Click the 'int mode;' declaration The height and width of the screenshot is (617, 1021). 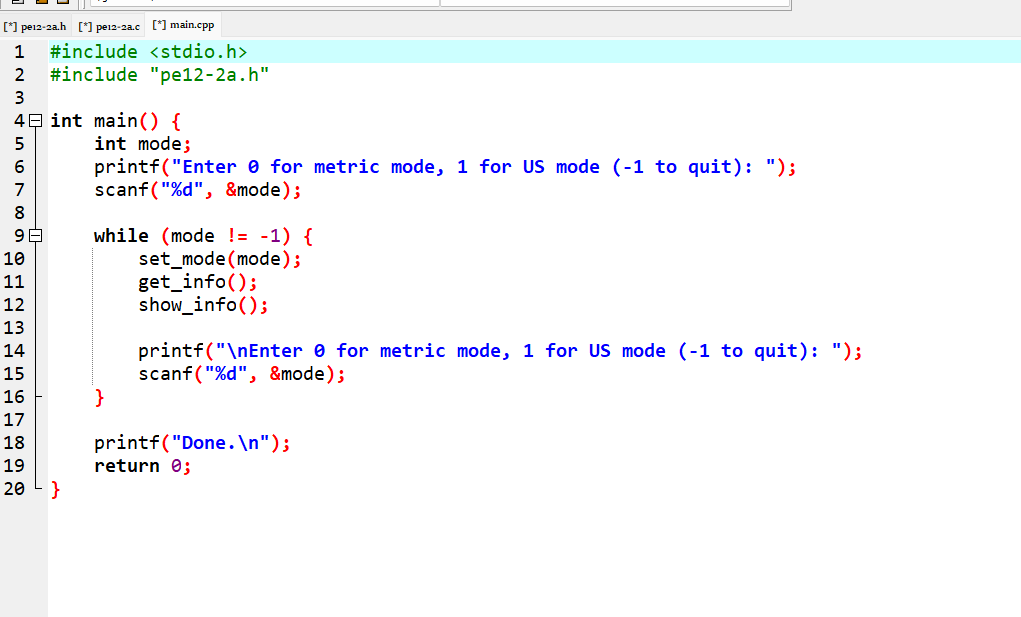pos(143,144)
